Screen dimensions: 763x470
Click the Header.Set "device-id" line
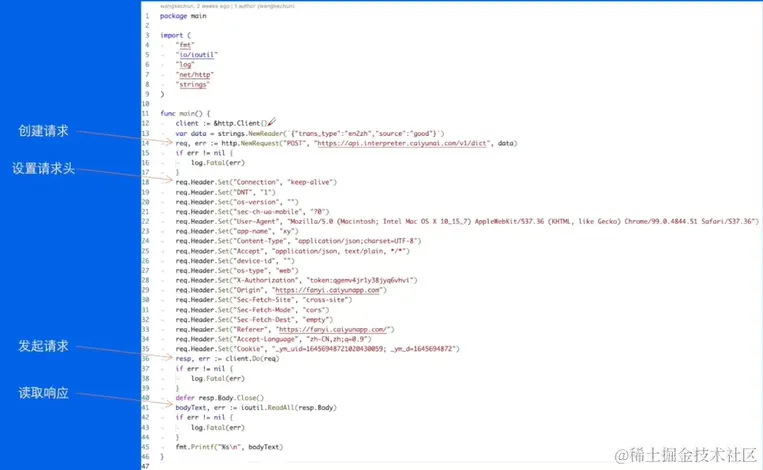click(x=235, y=261)
